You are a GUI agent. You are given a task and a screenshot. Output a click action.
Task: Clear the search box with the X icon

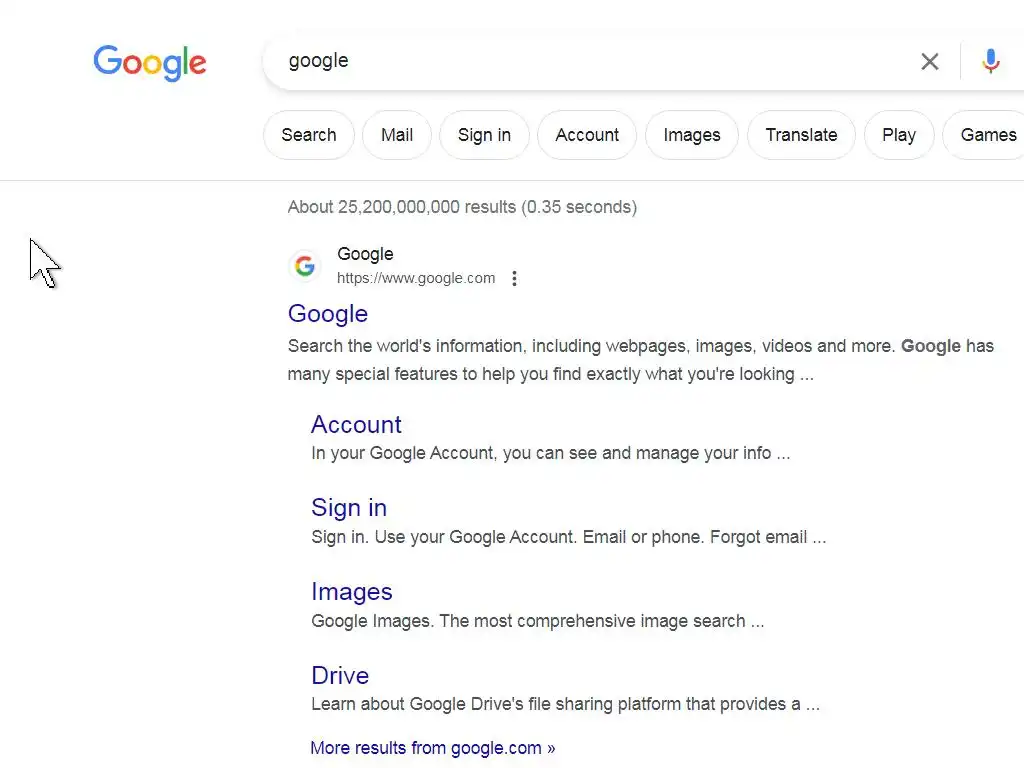929,61
